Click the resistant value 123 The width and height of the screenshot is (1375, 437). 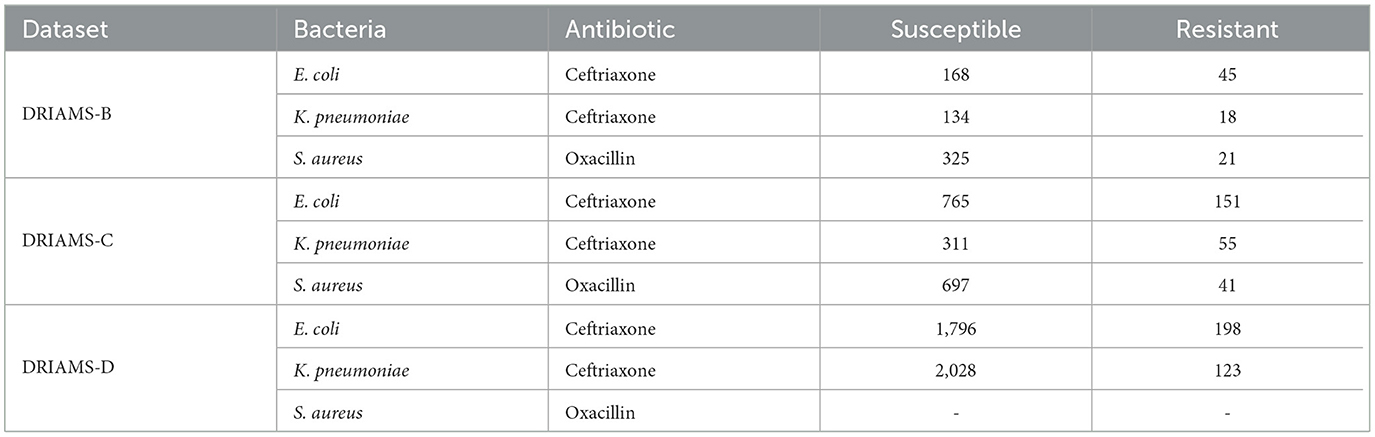[x=1228, y=370]
